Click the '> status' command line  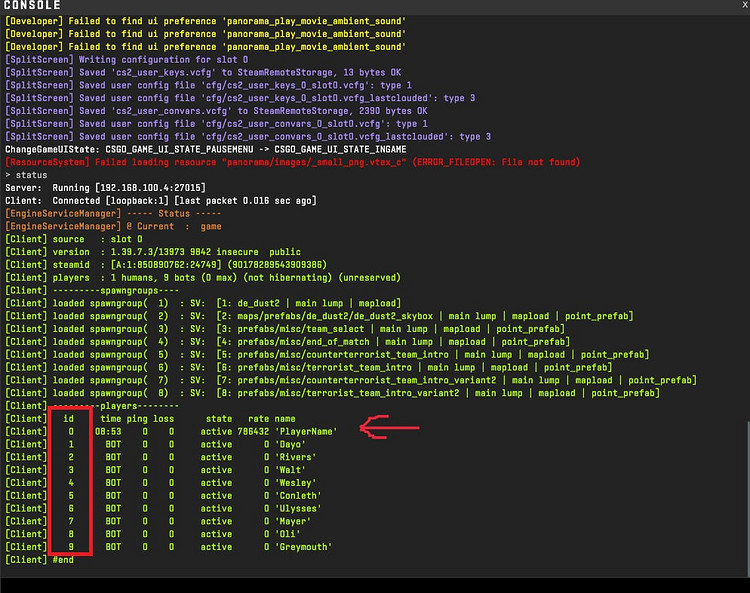pyautogui.click(x=26, y=174)
